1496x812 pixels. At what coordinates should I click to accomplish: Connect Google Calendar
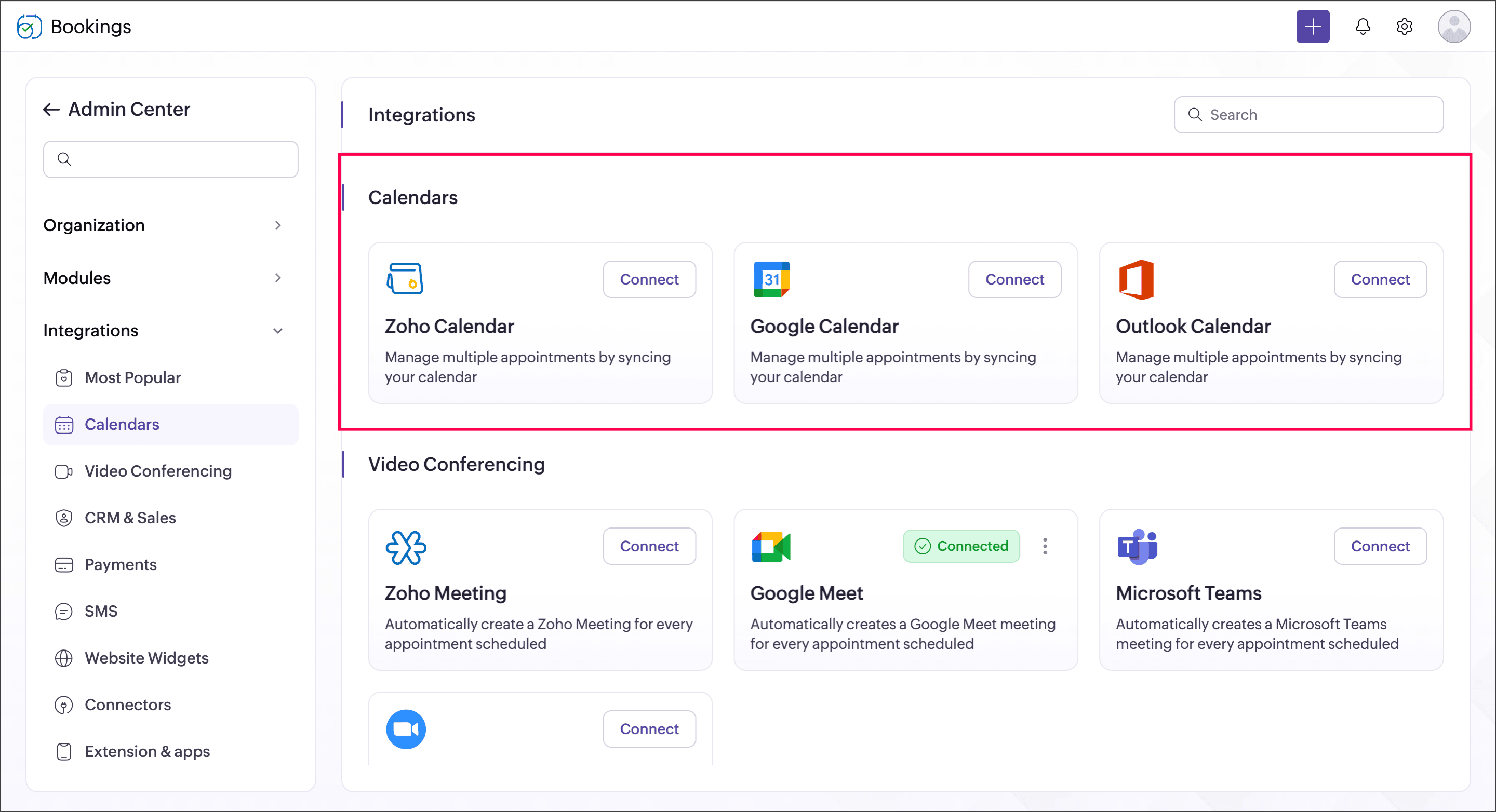tap(1014, 279)
